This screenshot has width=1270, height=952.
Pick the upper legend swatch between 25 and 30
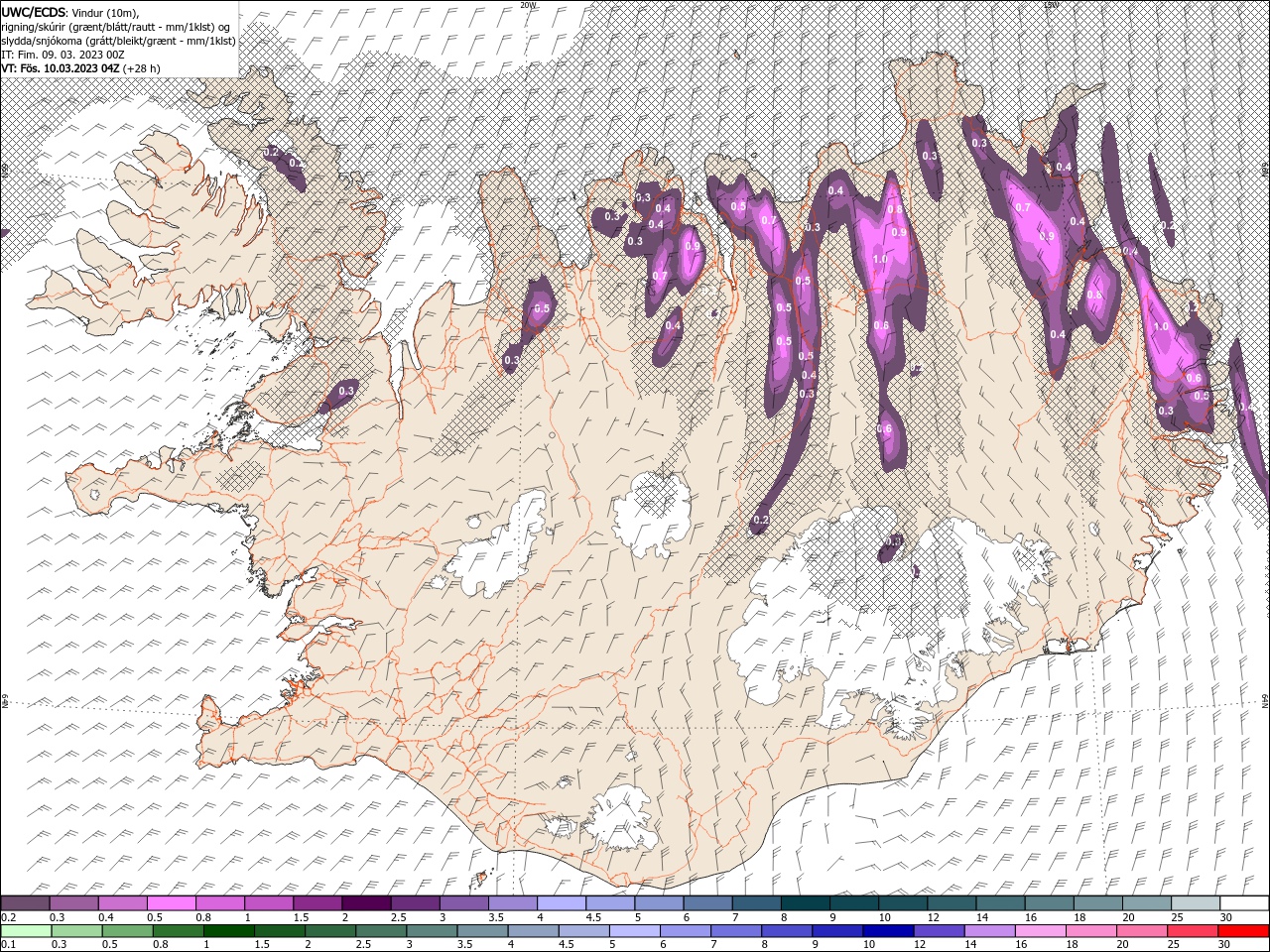point(1195,903)
